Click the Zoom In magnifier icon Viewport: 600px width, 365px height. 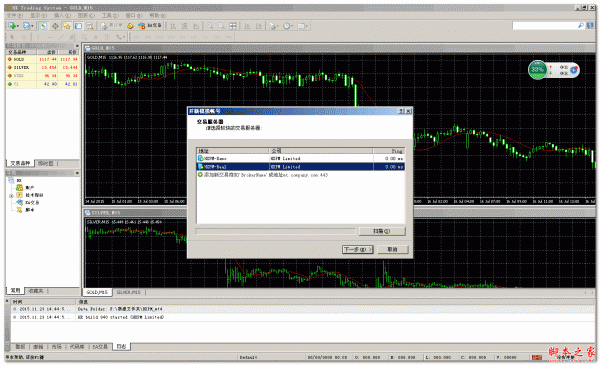point(210,26)
